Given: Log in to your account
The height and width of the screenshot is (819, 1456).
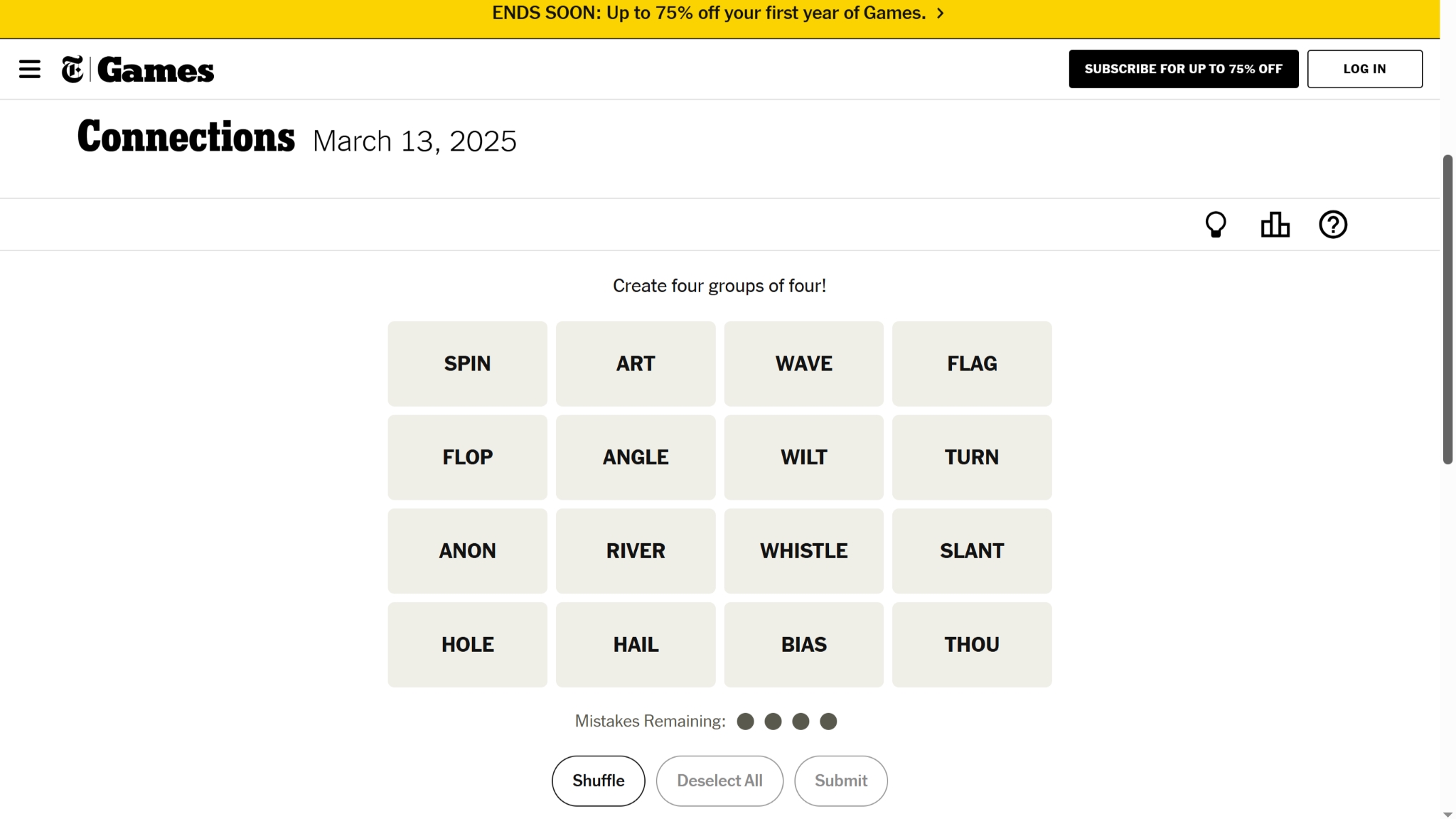Looking at the screenshot, I should (1364, 68).
